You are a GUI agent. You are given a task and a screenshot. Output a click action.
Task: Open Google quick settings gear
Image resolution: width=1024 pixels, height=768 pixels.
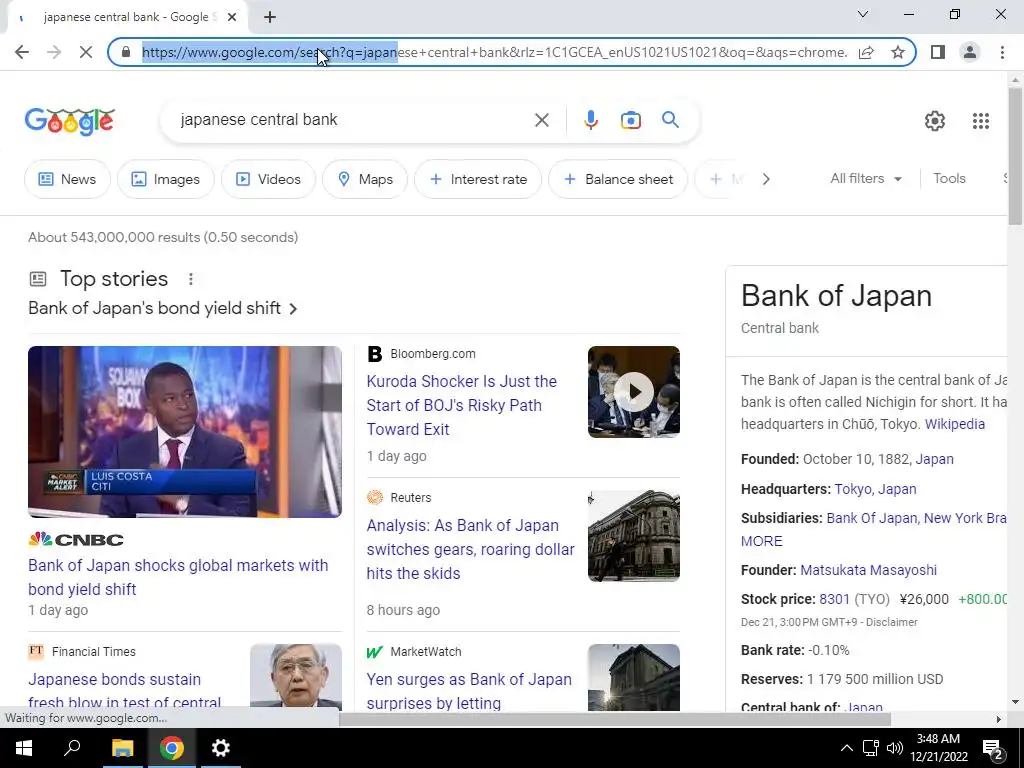point(935,121)
